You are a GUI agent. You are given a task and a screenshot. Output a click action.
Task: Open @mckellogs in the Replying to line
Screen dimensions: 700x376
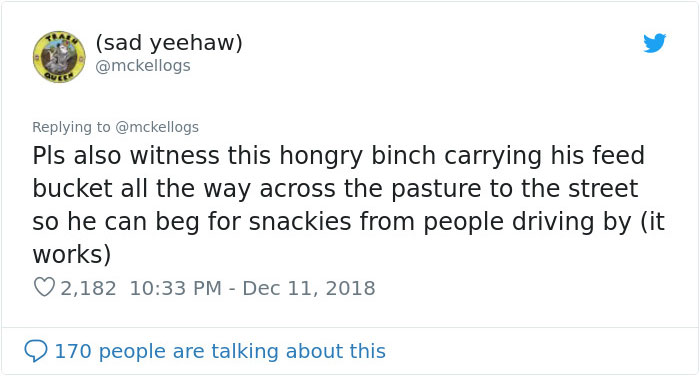click(157, 127)
